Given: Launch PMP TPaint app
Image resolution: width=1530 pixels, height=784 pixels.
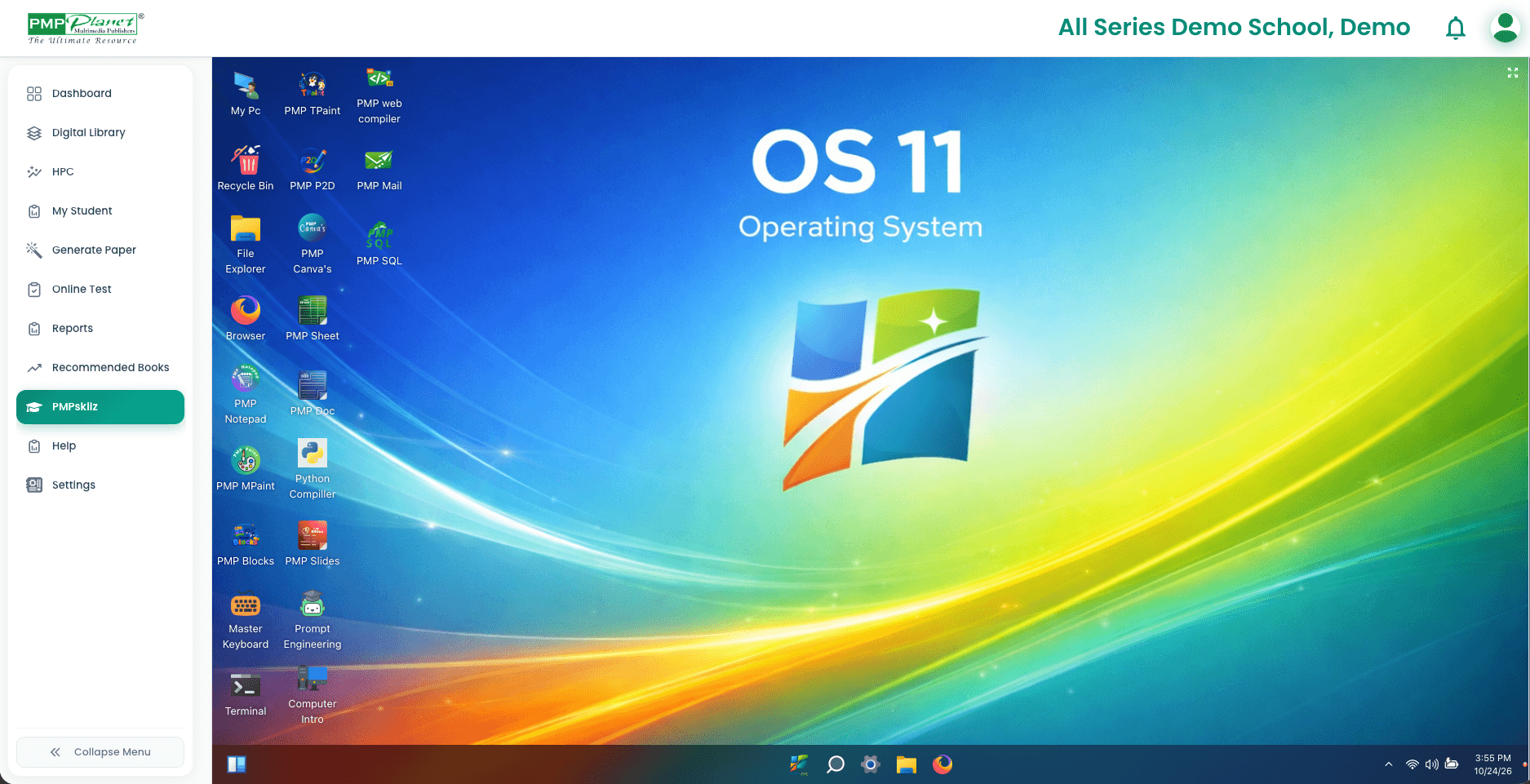Looking at the screenshot, I should pyautogui.click(x=313, y=94).
